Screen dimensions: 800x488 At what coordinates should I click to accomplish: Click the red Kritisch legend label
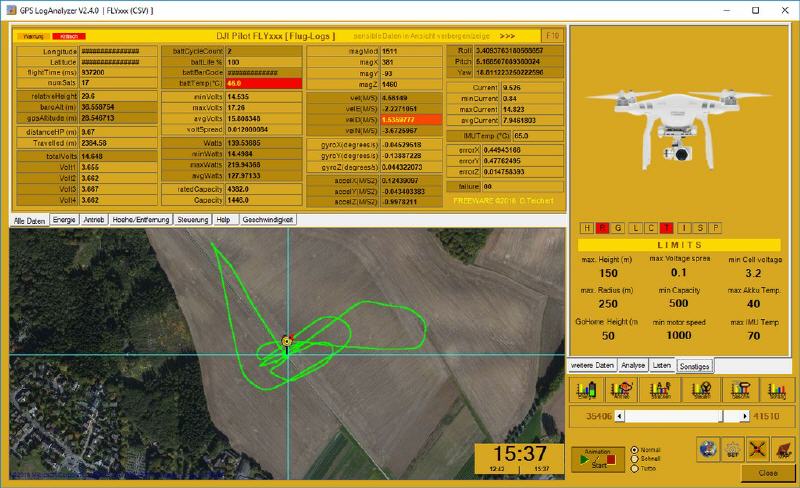[x=69, y=36]
